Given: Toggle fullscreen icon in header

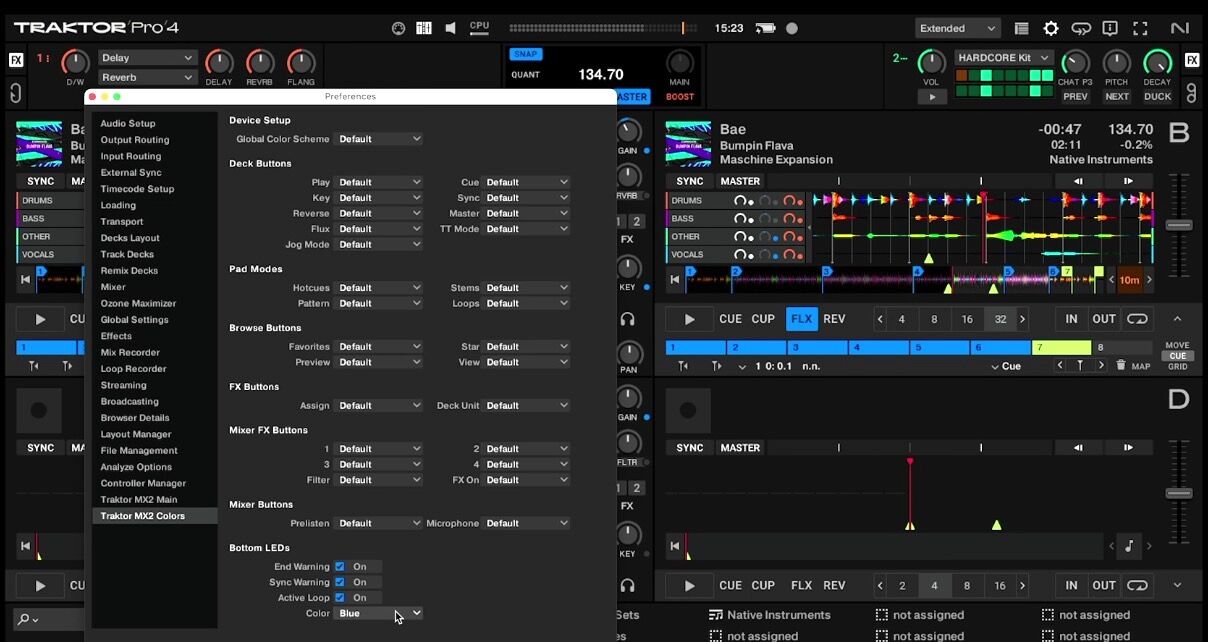Looking at the screenshot, I should (1140, 28).
